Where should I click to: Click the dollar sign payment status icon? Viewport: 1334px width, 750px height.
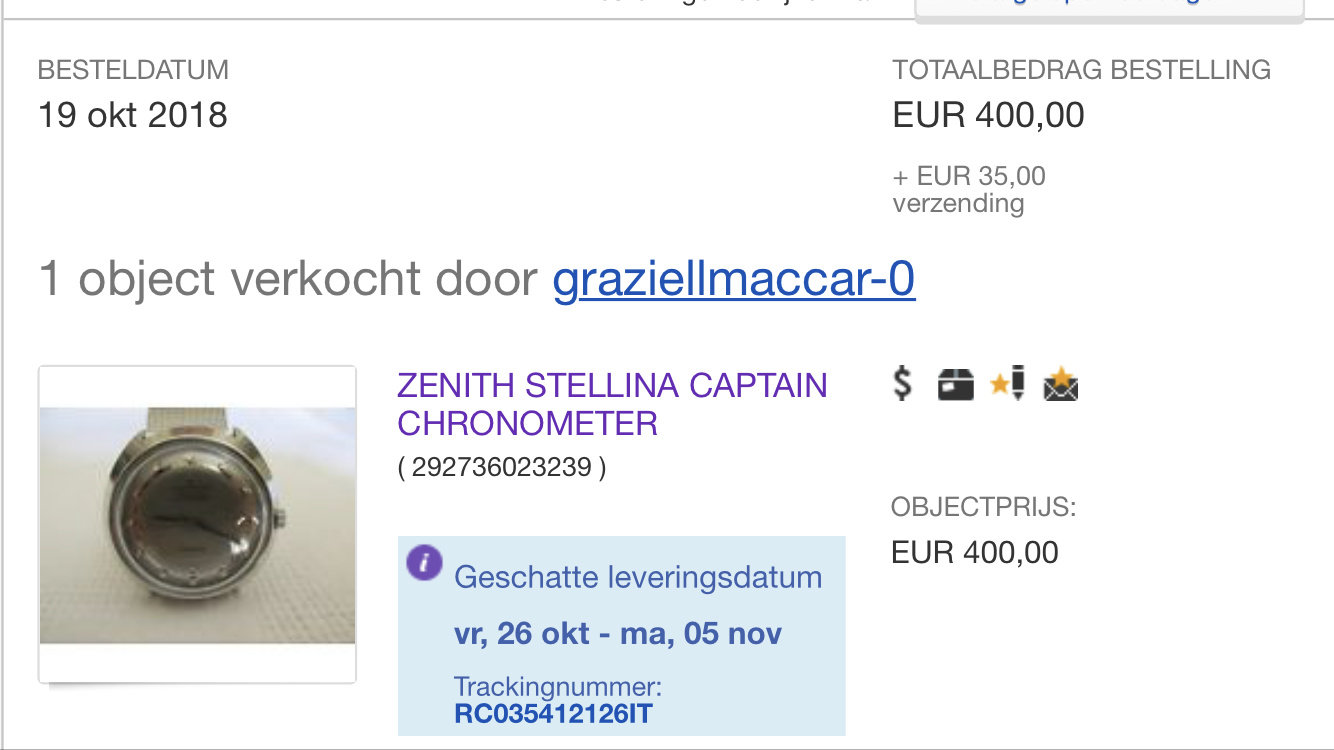pyautogui.click(x=902, y=384)
